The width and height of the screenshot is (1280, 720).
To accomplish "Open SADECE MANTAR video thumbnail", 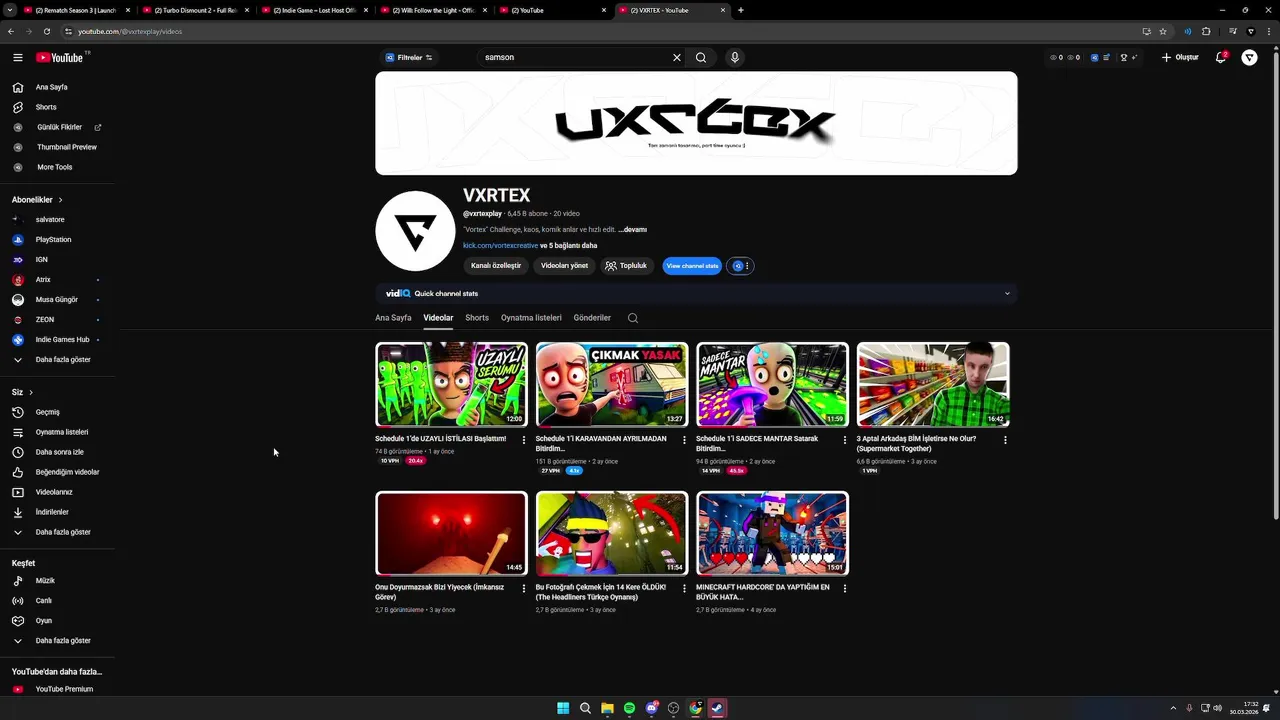I will (772, 385).
